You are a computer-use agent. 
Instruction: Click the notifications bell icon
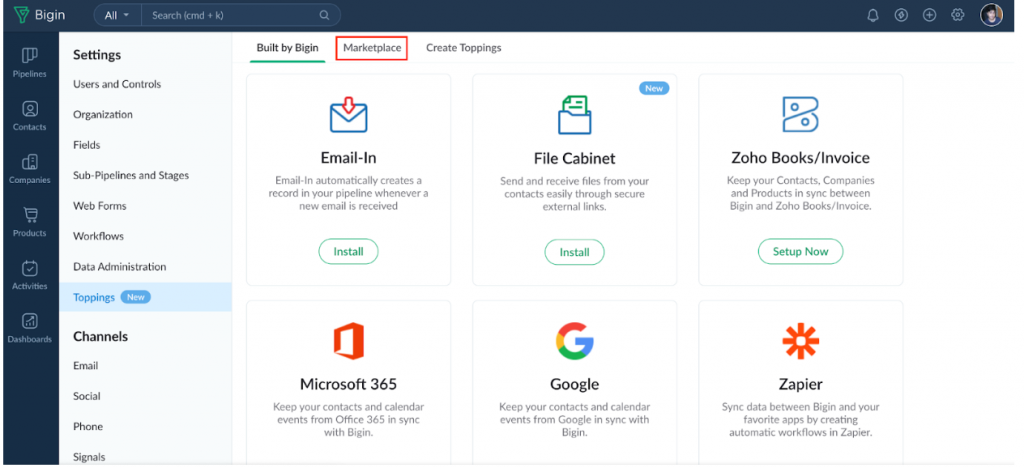873,15
